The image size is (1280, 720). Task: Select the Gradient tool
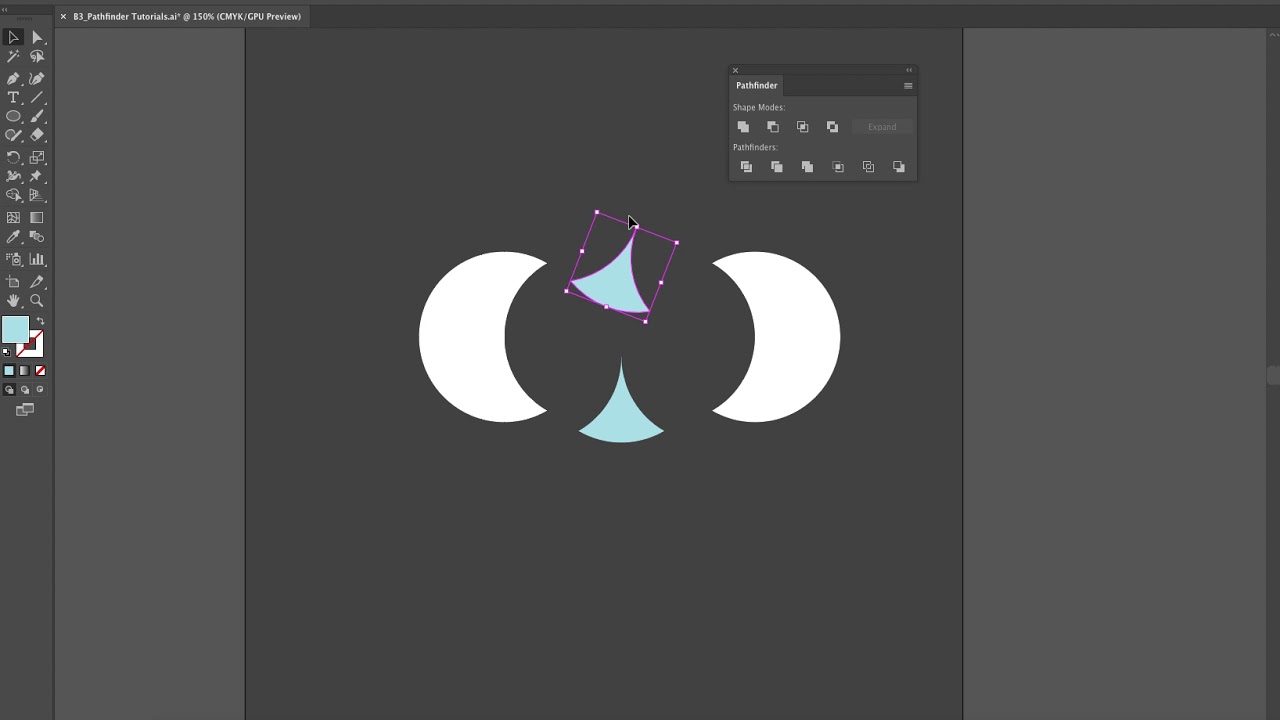coord(37,217)
